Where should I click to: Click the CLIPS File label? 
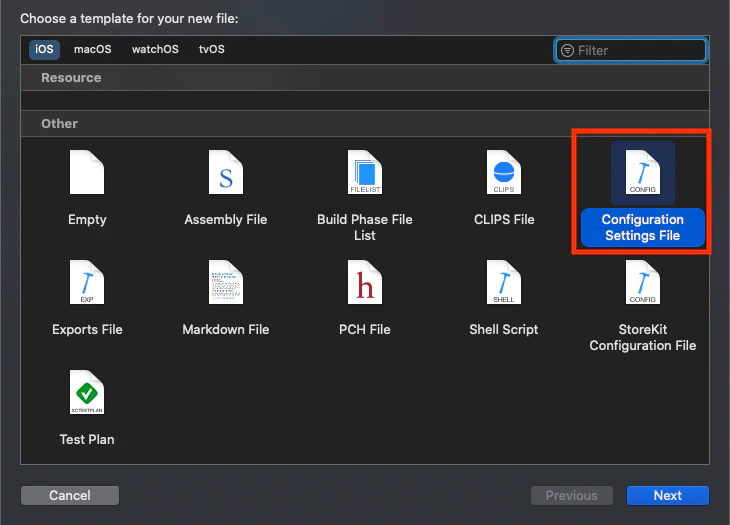pyautogui.click(x=504, y=220)
